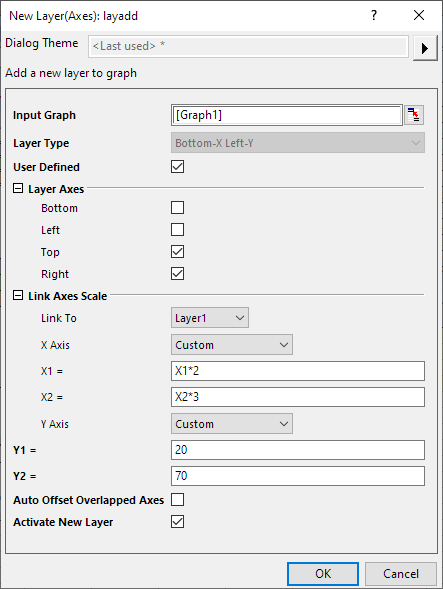Collapse the Layer Axes section
The height and width of the screenshot is (589, 443).
18,188
